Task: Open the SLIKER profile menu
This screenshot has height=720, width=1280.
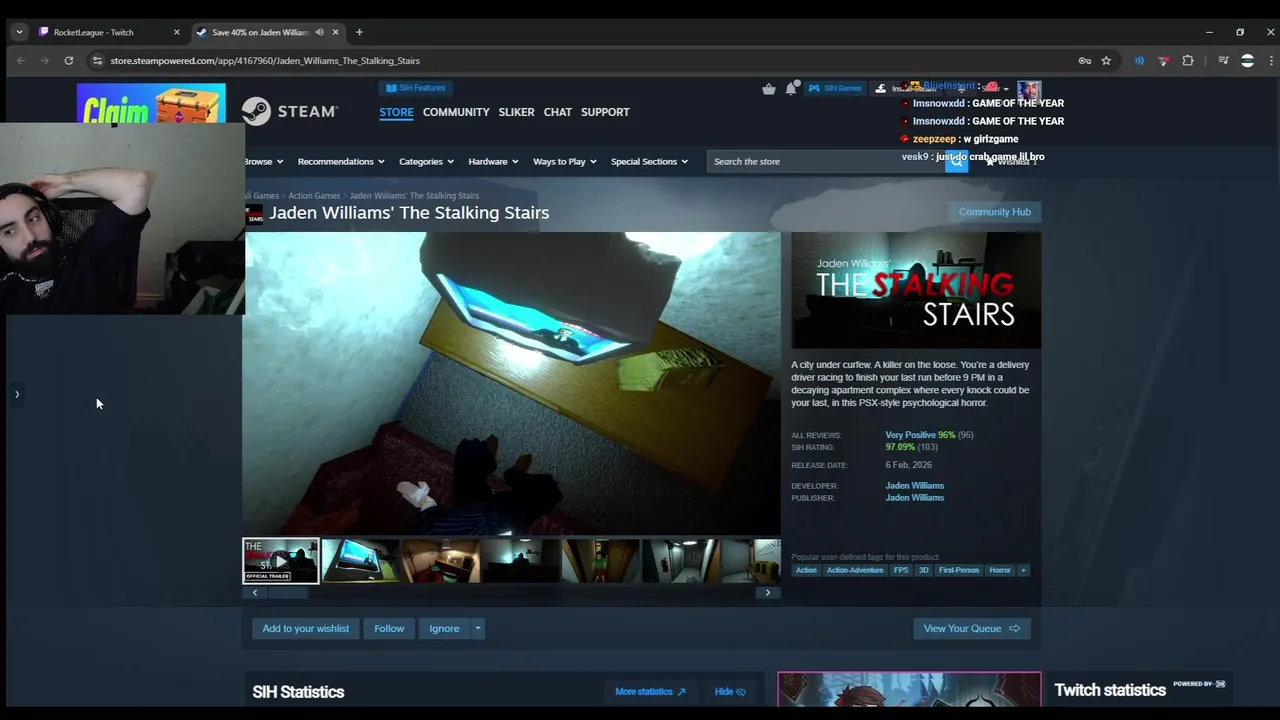Action: [516, 112]
